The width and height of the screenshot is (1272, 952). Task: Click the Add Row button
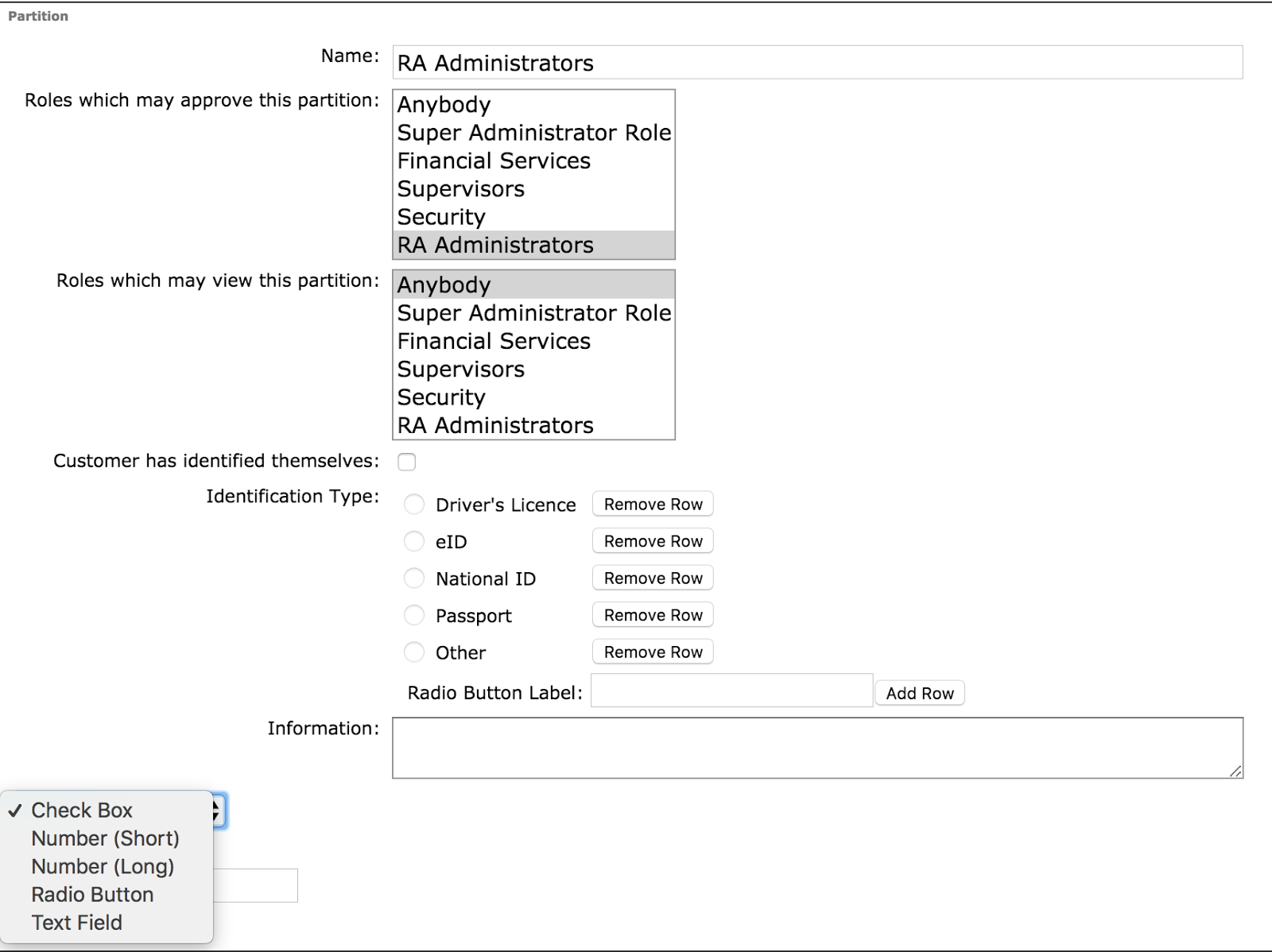tap(920, 693)
